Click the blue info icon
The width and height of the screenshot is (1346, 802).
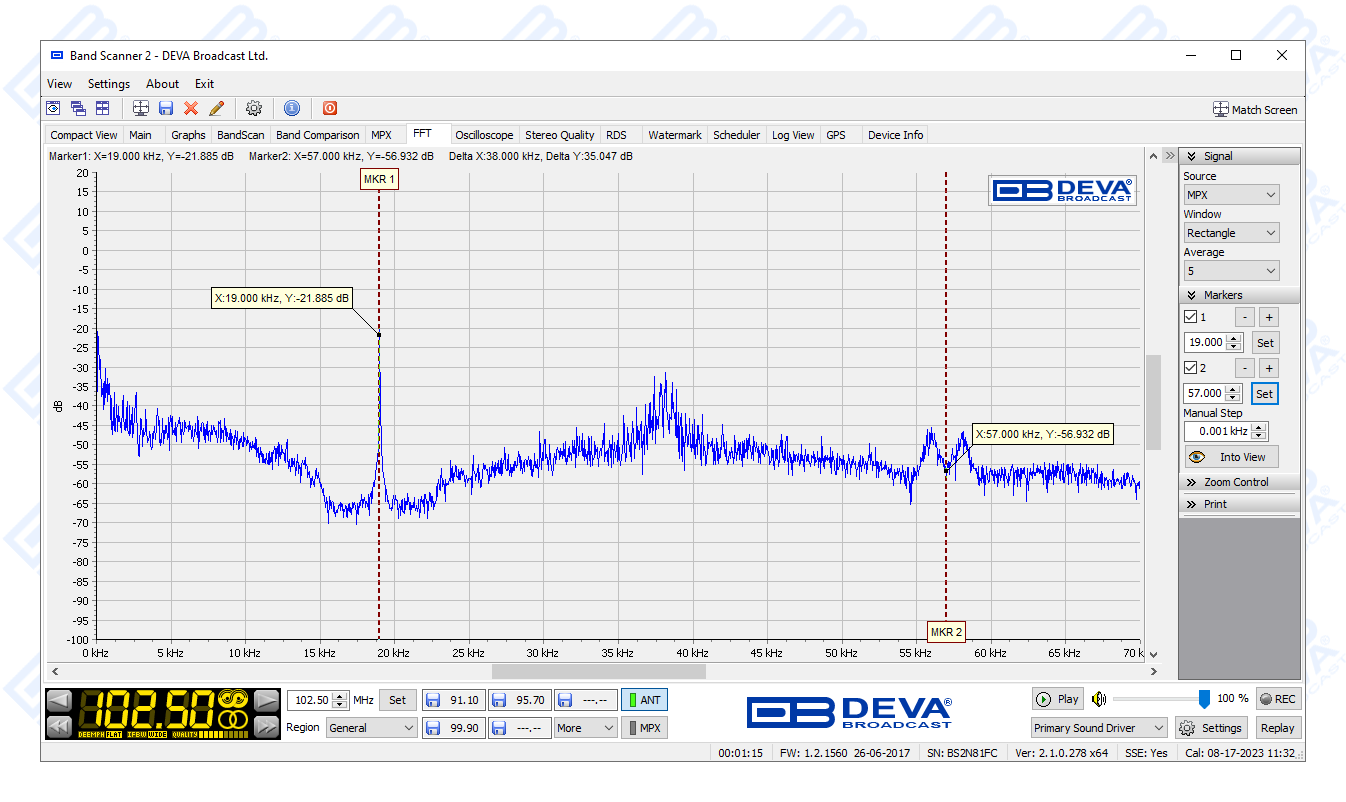coord(292,108)
